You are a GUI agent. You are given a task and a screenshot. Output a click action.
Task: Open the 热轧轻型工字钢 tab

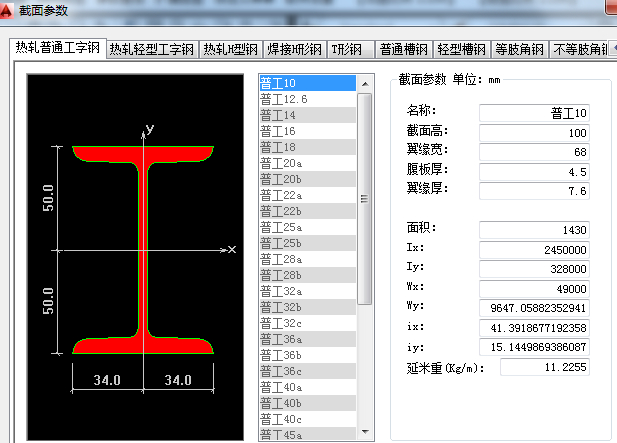[152, 50]
